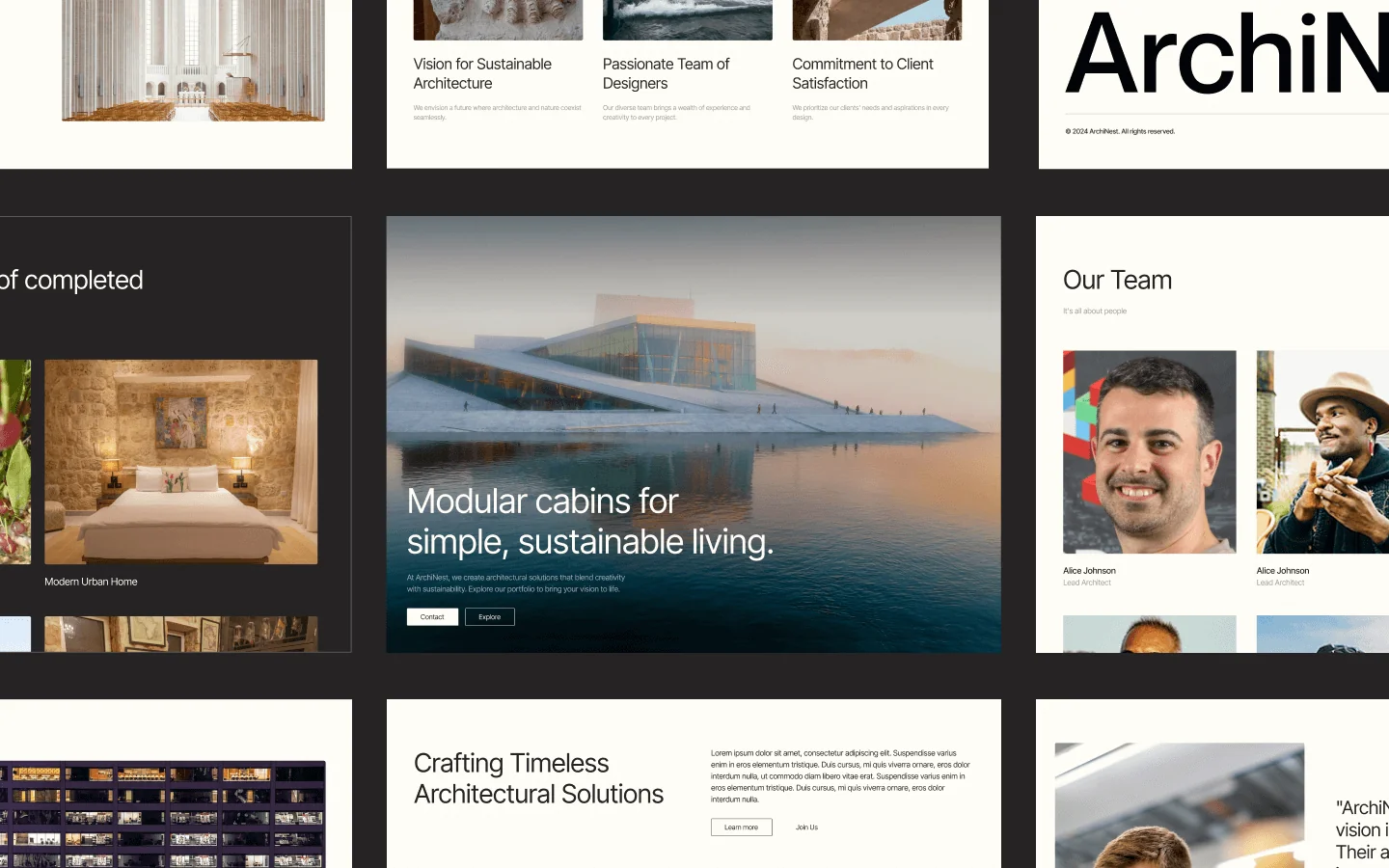
Task: Click the Lorem ipsum paragraph text
Action: point(840,776)
